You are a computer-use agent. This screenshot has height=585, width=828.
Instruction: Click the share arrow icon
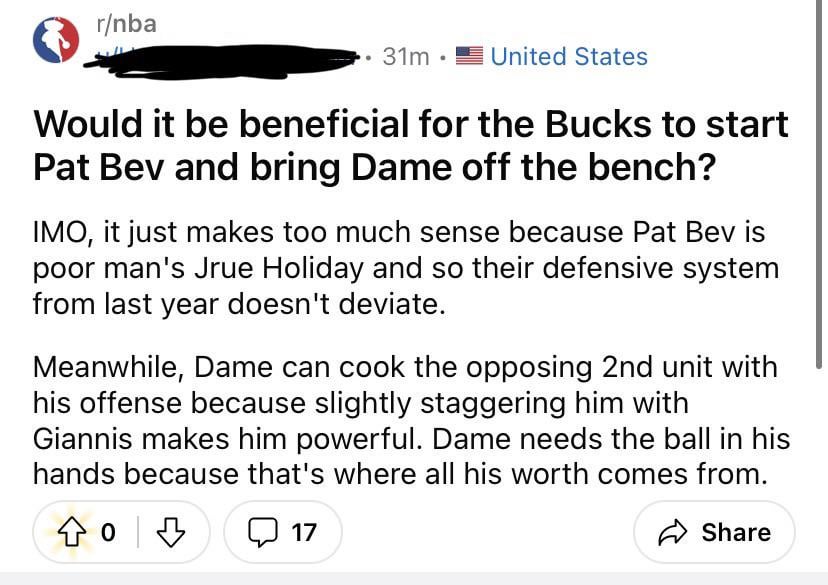(x=674, y=532)
